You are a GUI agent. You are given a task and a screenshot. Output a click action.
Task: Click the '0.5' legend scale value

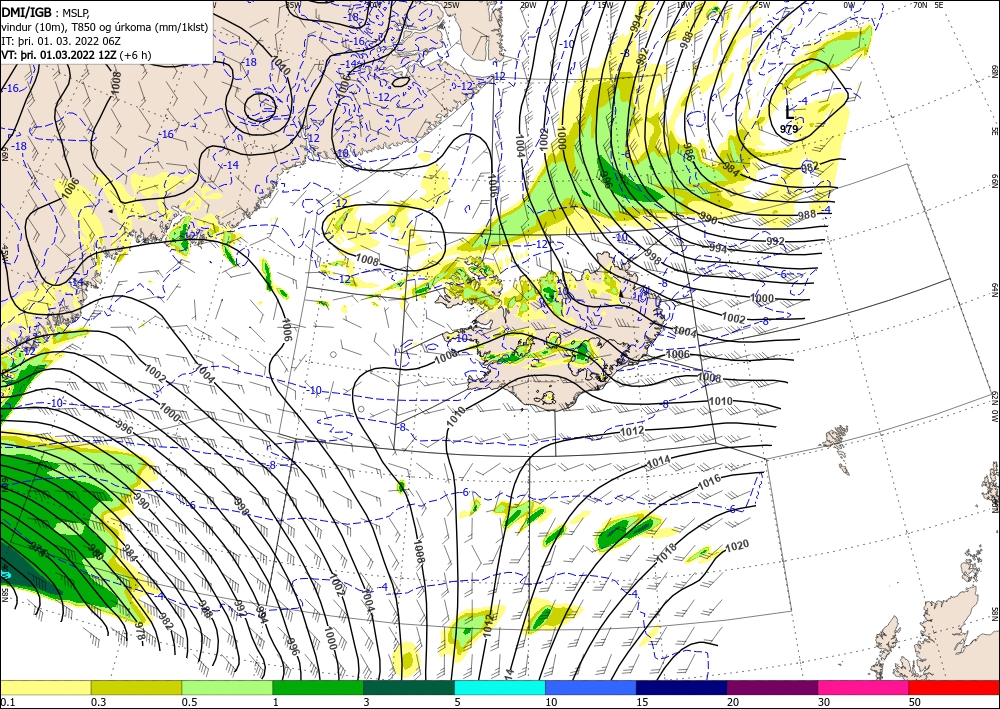point(189,702)
